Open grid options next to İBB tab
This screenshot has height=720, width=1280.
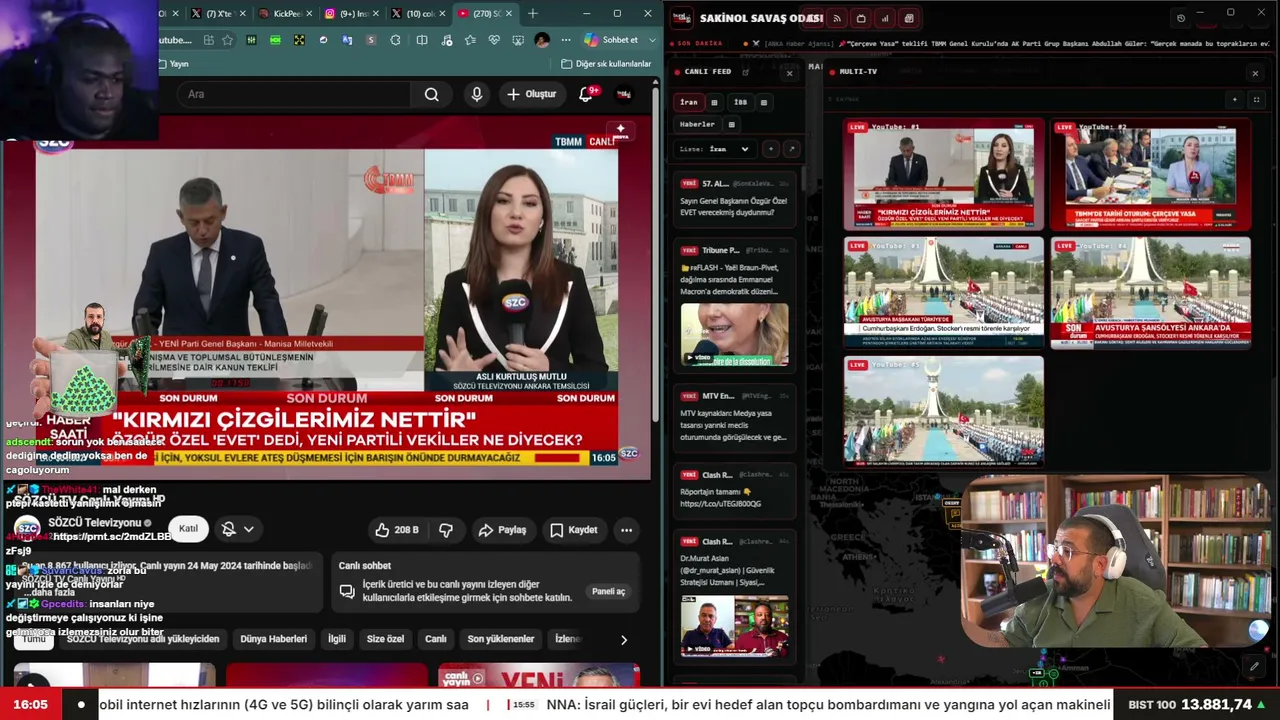(x=764, y=102)
